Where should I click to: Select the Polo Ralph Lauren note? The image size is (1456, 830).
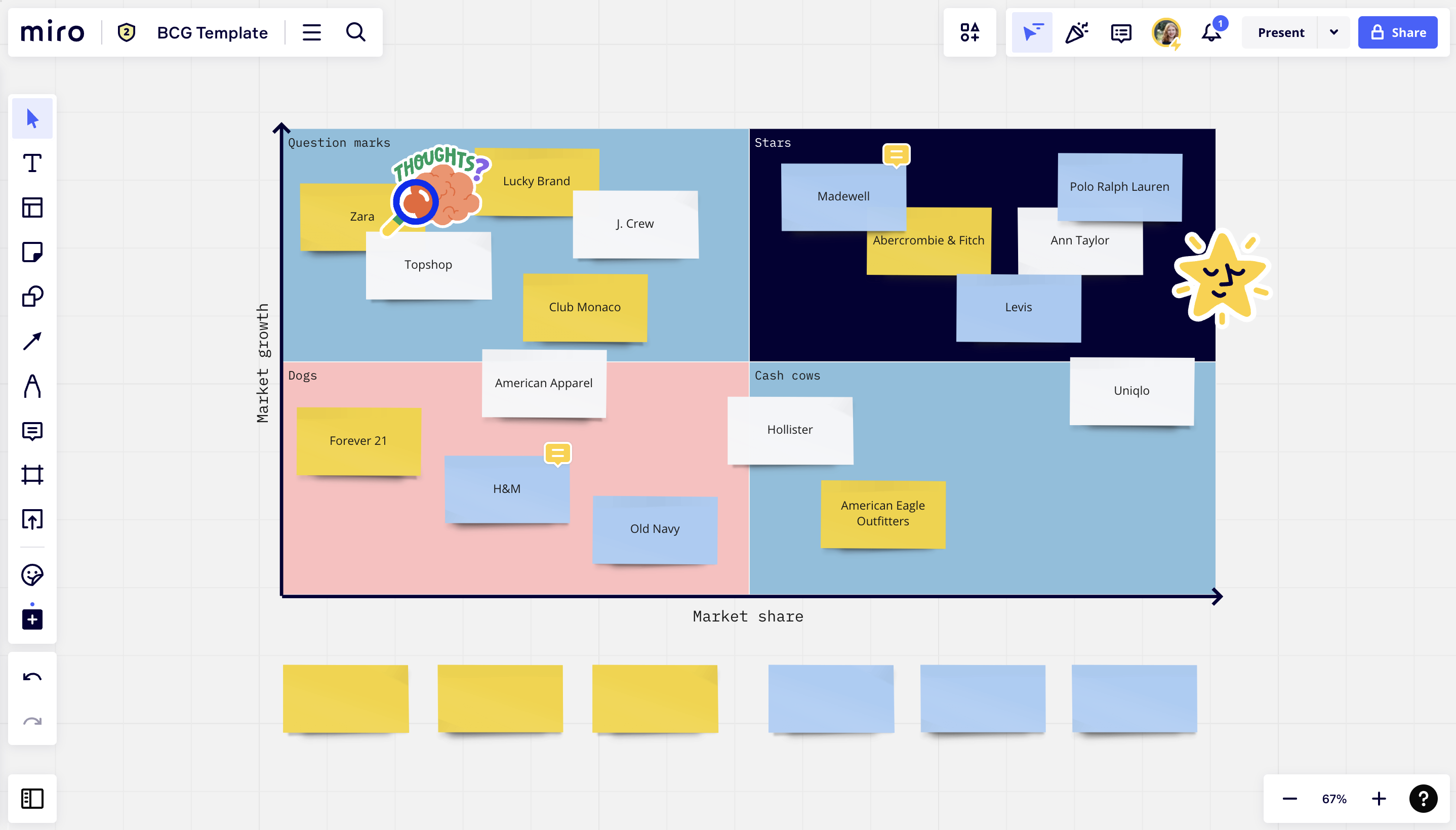[x=1120, y=186]
